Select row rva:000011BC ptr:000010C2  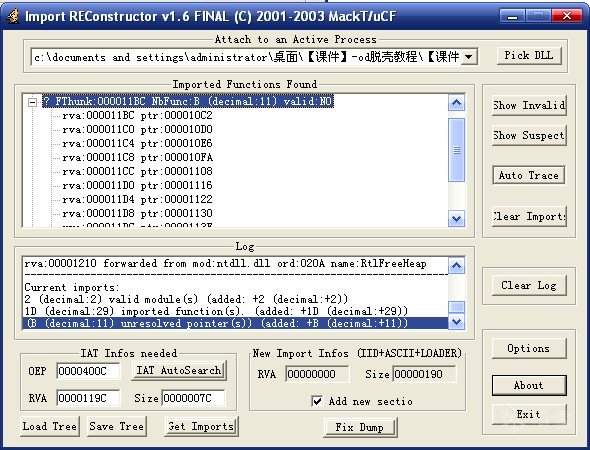(x=137, y=116)
